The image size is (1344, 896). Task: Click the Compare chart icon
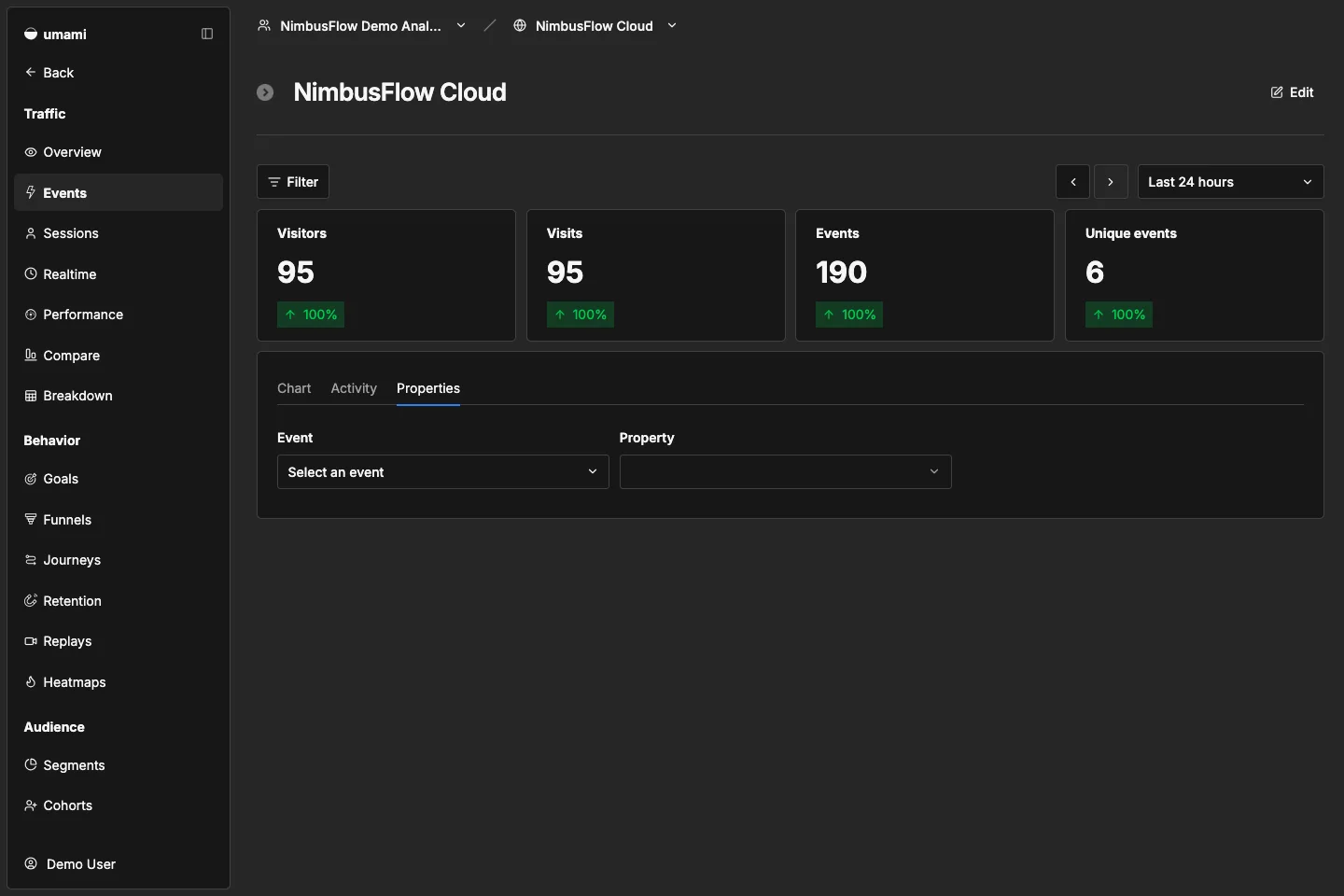(31, 355)
